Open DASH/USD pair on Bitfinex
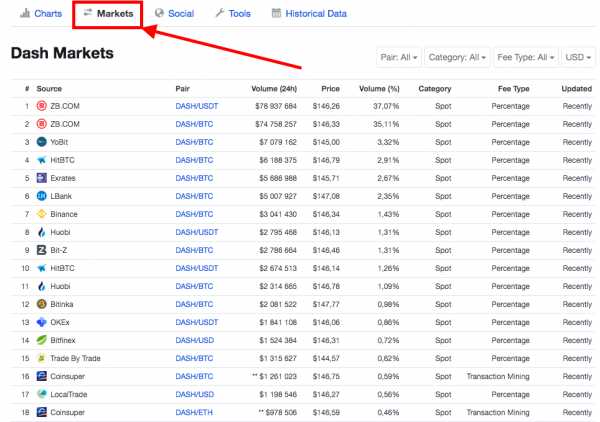 [194, 340]
